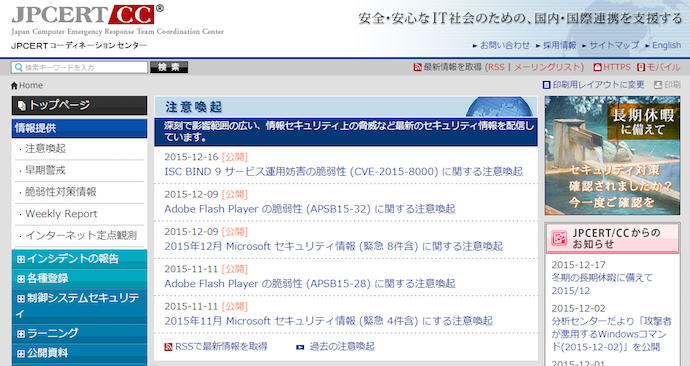Open the RSS link in header bar
690x366 pixels.
[496, 67]
